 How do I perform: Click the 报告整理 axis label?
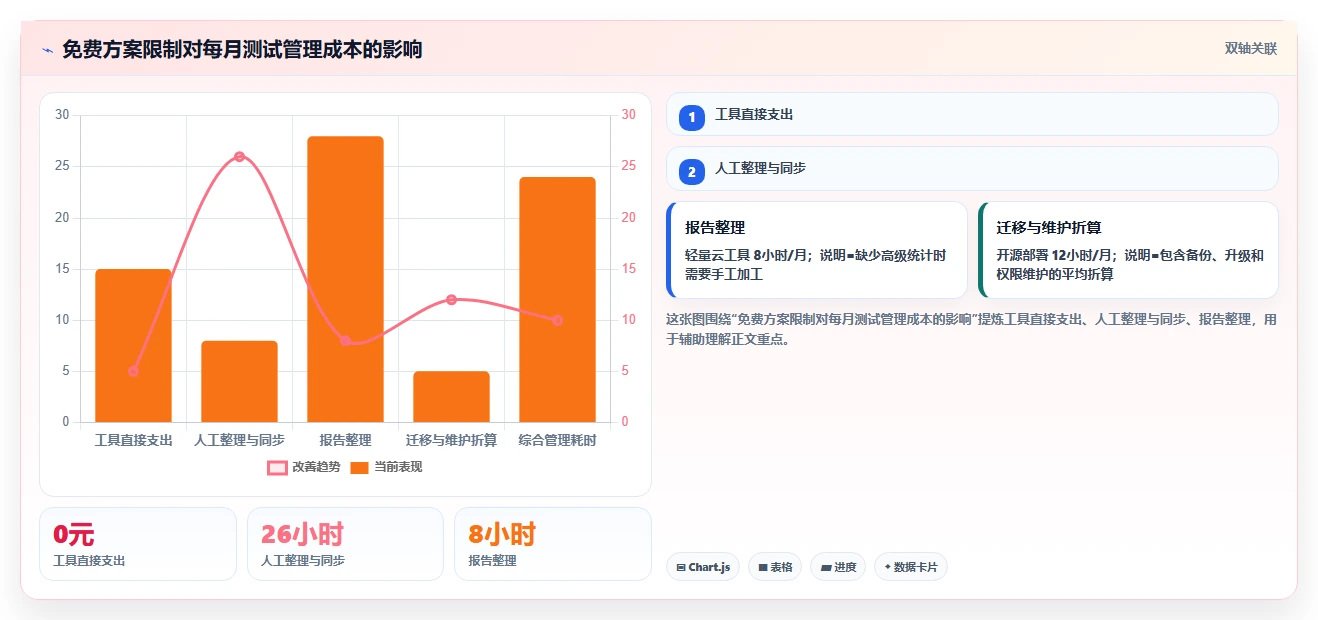345,440
